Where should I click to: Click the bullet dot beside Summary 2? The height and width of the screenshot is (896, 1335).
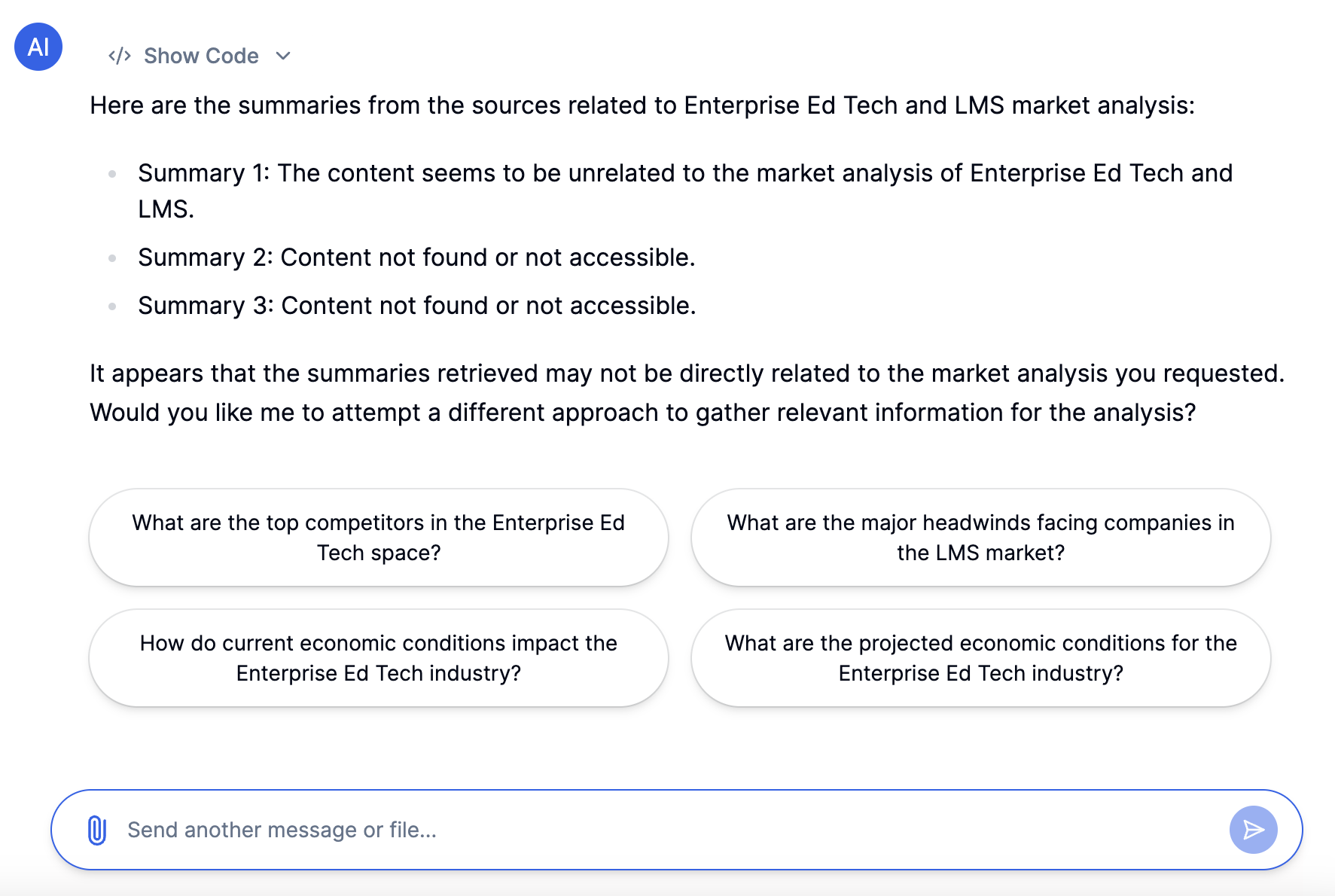tap(112, 258)
